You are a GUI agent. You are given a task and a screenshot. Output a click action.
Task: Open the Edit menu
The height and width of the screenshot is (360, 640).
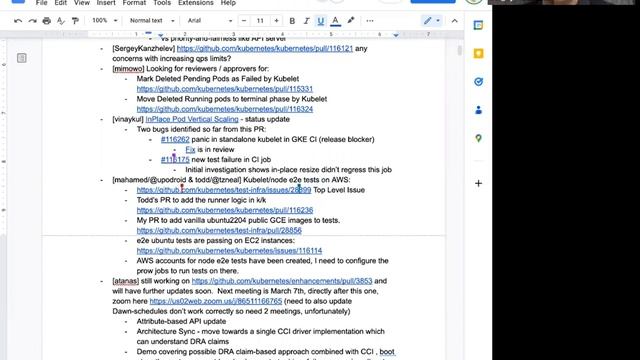click(x=60, y=3)
